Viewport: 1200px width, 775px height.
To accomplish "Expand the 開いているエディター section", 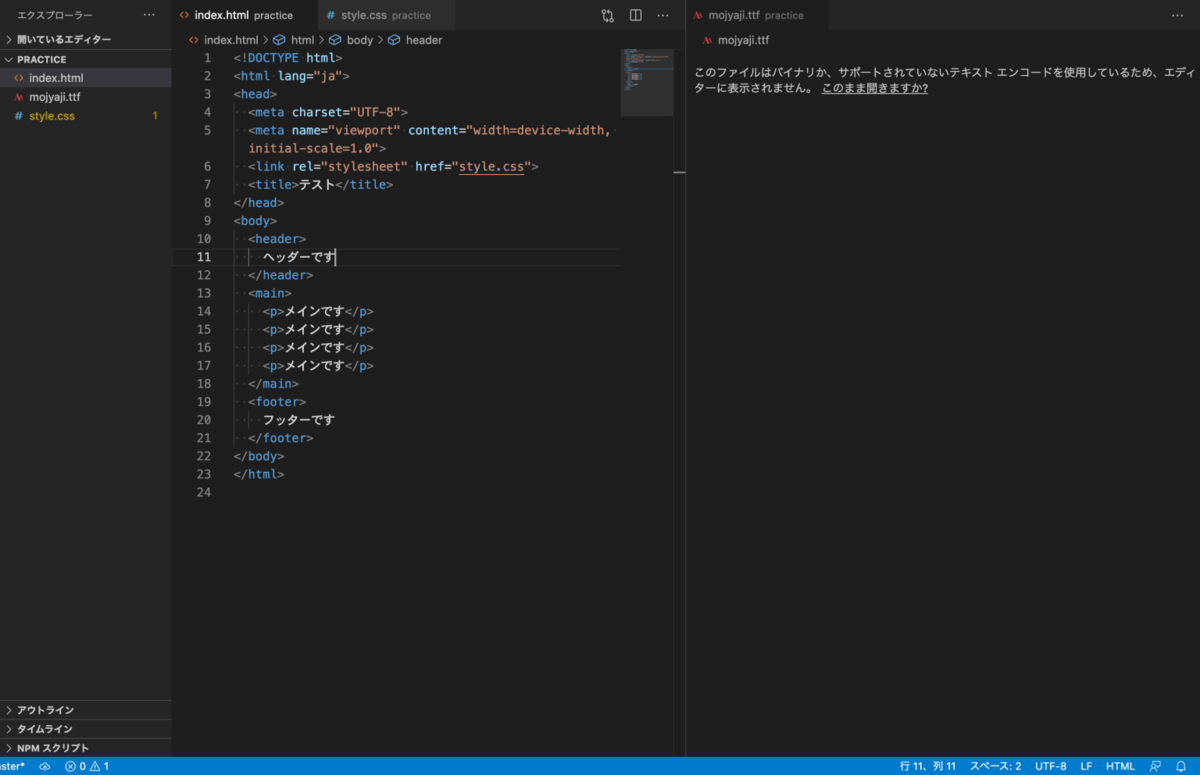I will pyautogui.click(x=86, y=39).
